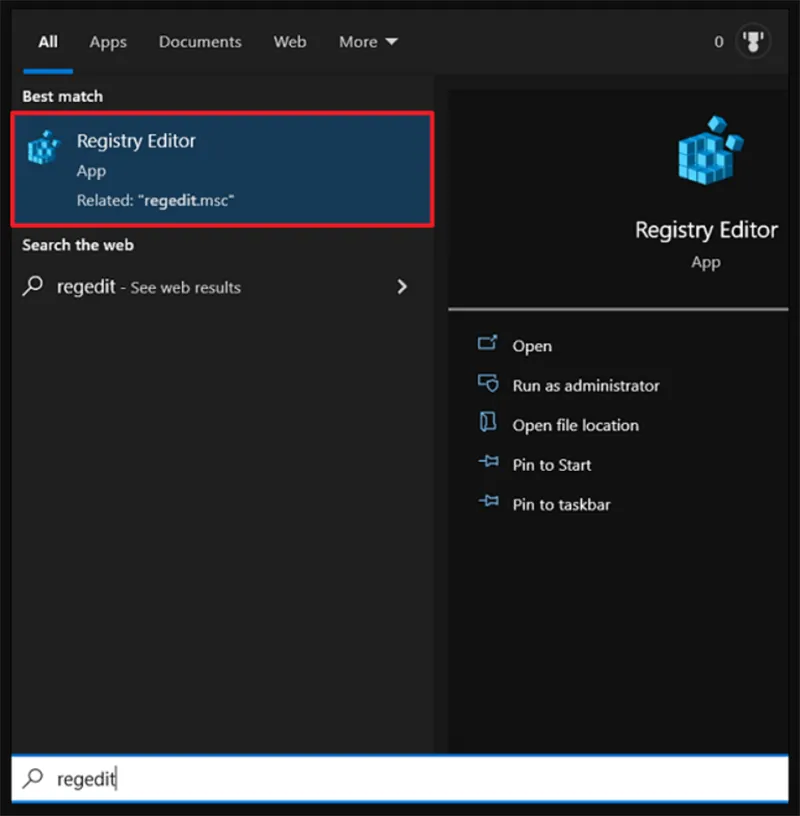Open the Registry Editor best match result
This screenshot has height=816, width=800.
[x=222, y=169]
